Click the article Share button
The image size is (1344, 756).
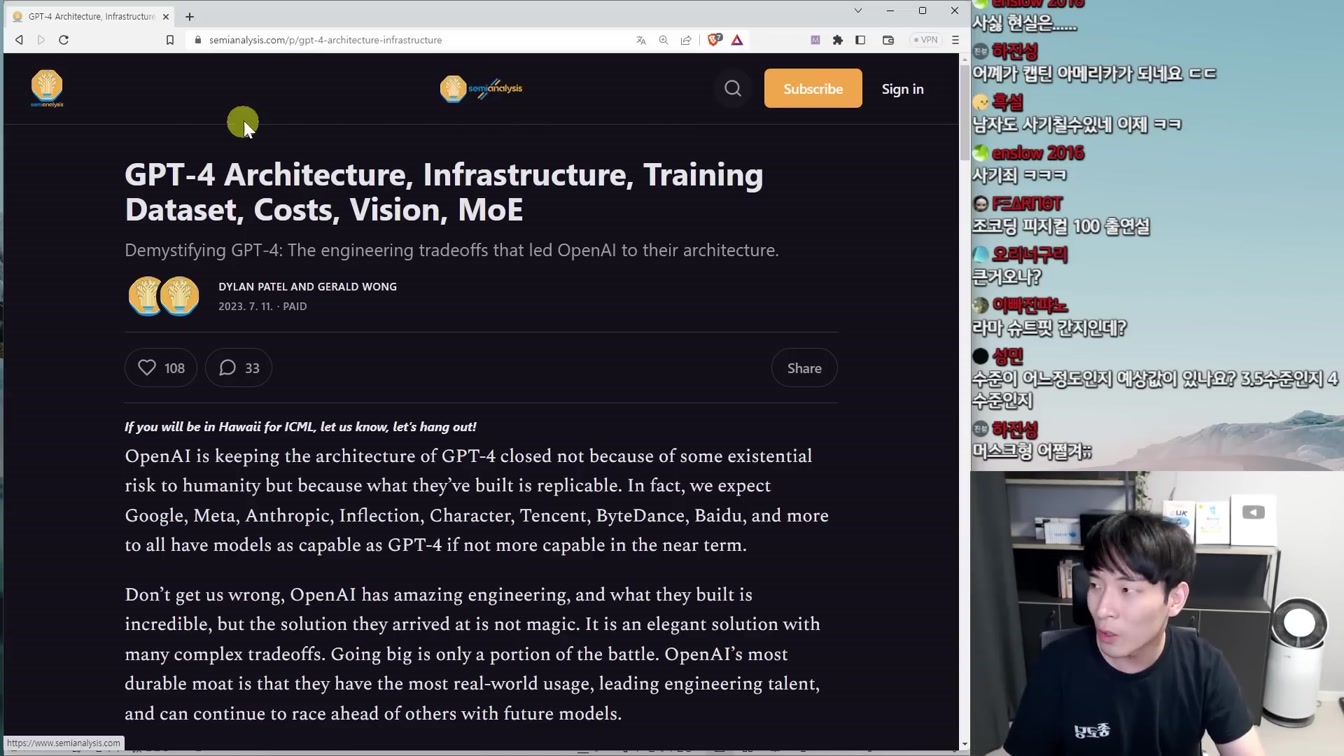tap(804, 368)
